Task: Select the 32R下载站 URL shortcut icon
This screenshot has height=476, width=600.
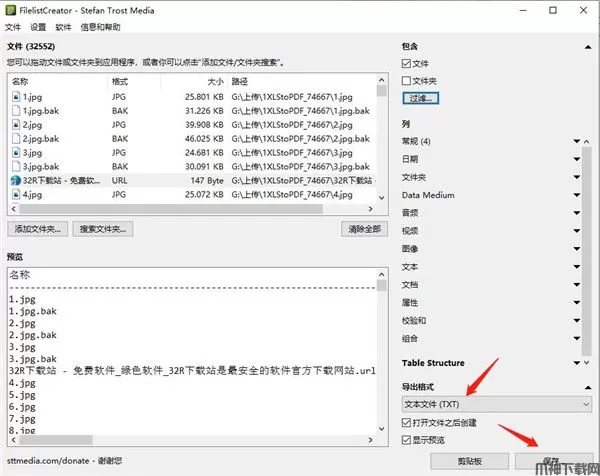Action: (x=16, y=180)
